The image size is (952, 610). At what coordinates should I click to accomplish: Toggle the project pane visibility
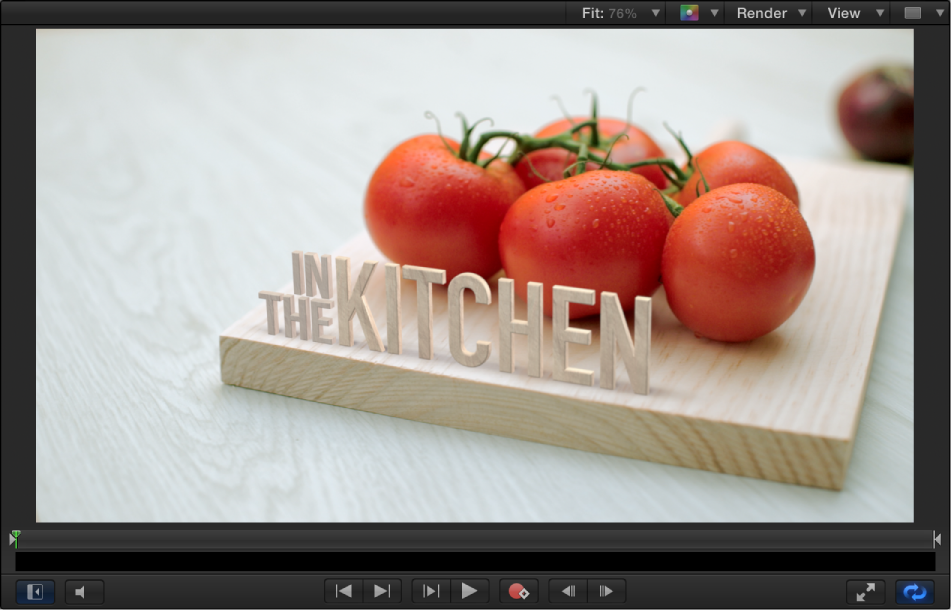[34, 591]
